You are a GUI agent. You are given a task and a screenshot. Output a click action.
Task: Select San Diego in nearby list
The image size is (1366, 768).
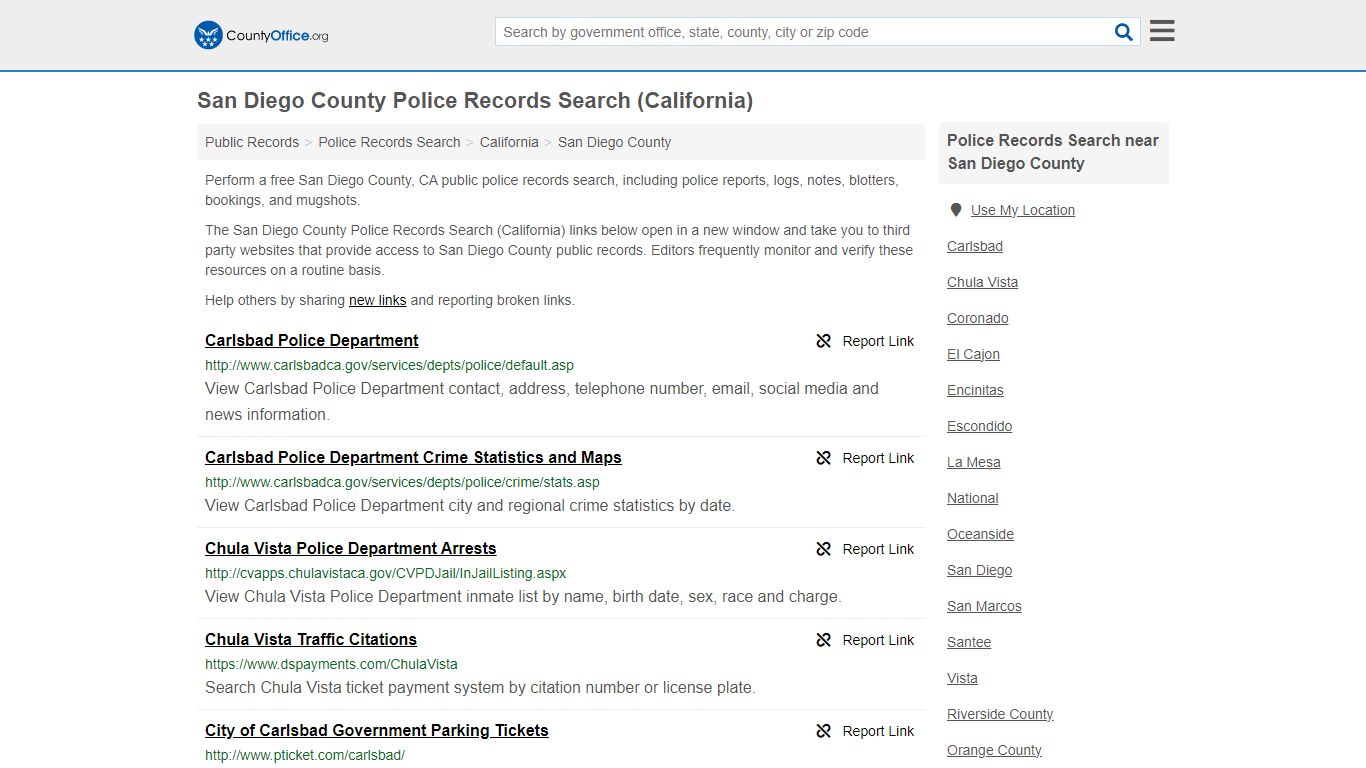[980, 570]
